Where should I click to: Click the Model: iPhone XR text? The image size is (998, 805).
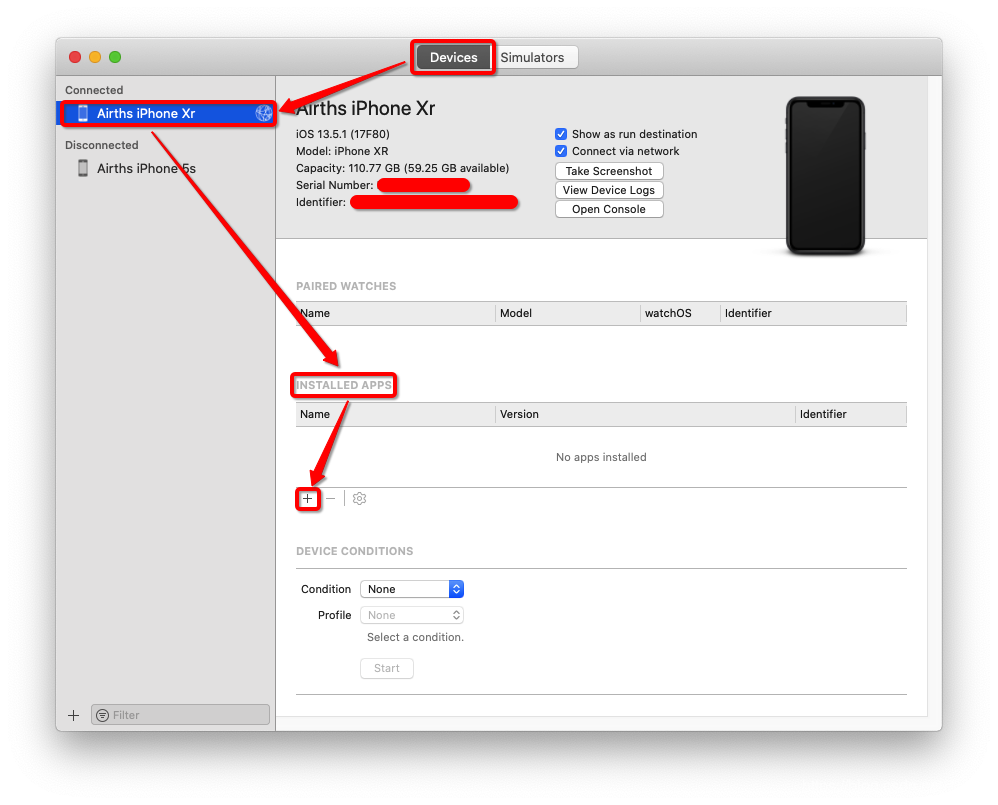pos(342,151)
